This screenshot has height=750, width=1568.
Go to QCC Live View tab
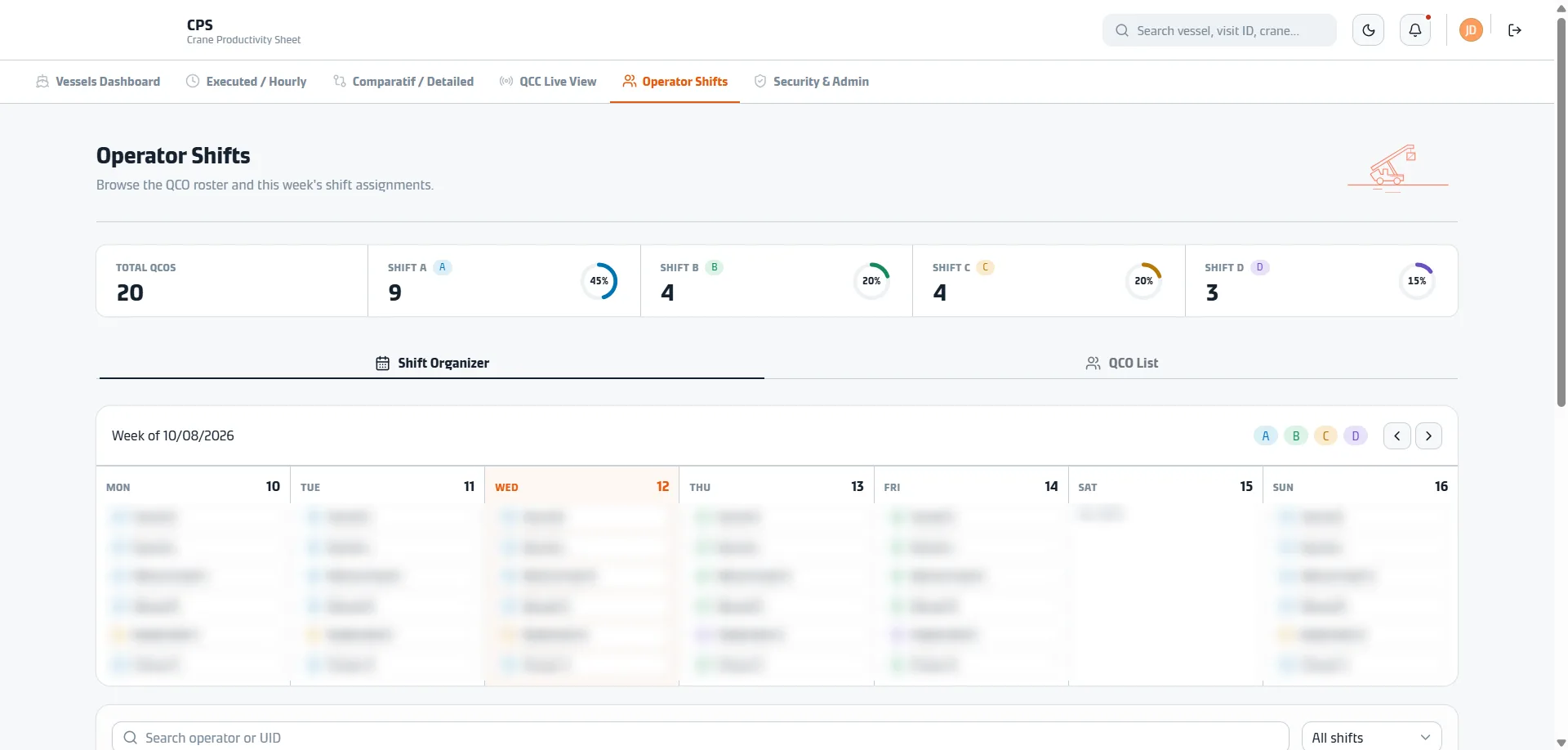[548, 82]
